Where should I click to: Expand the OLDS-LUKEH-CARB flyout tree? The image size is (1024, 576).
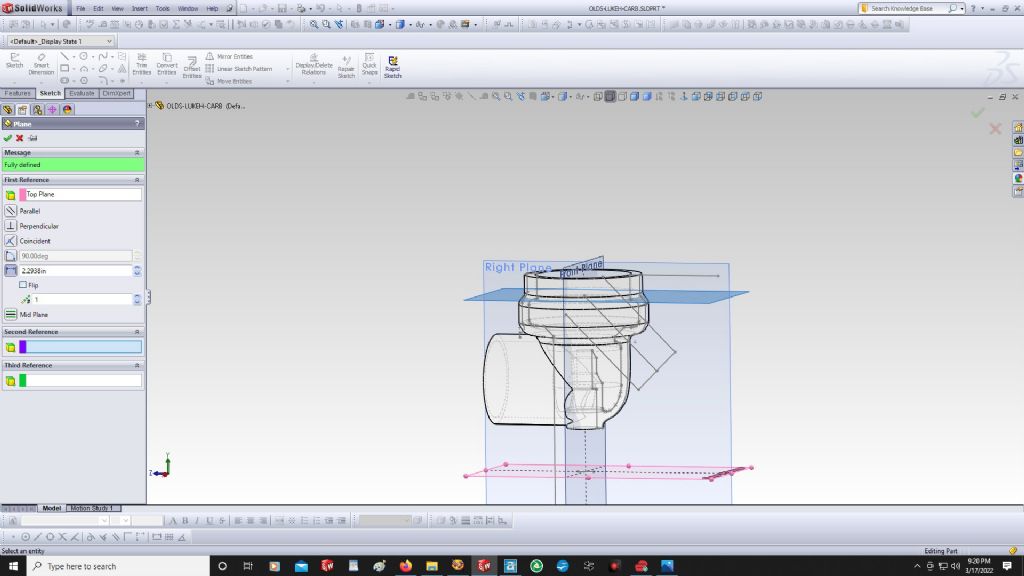pos(150,105)
